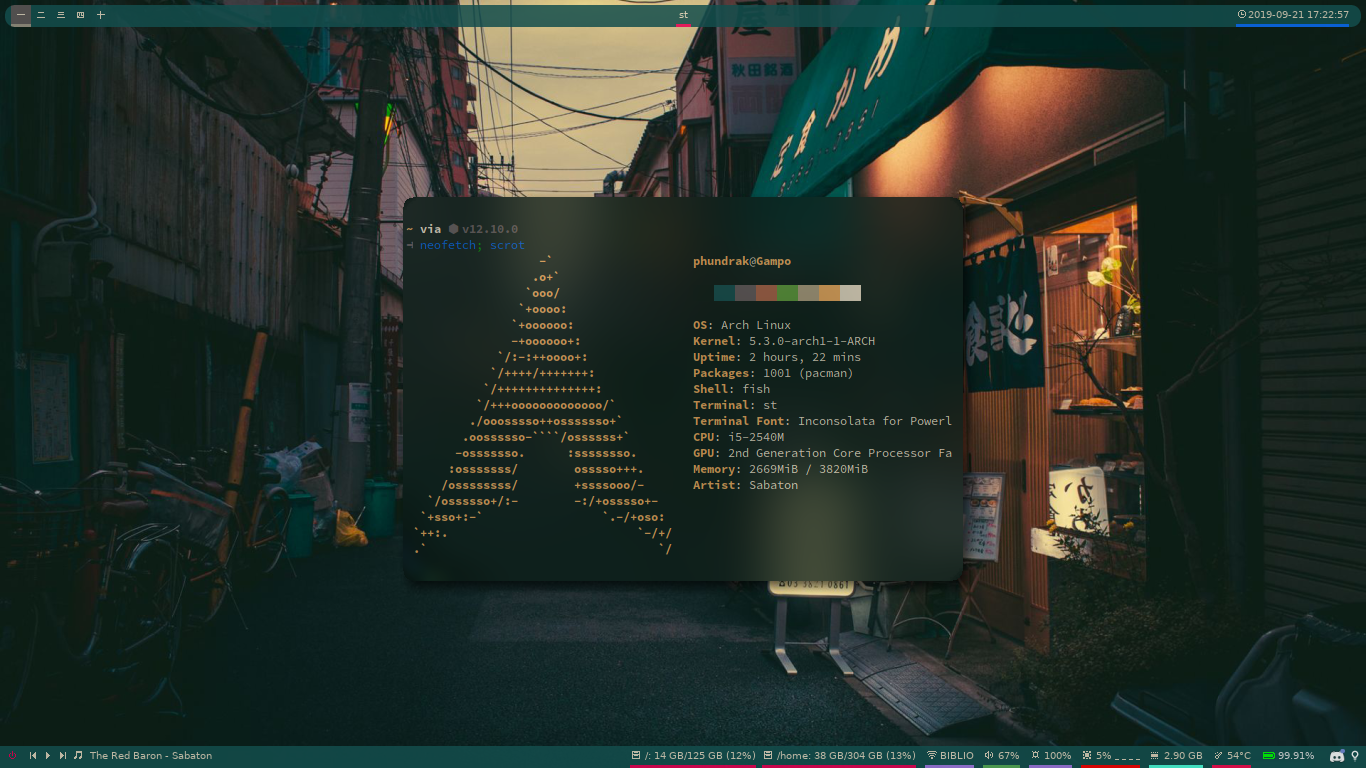Click the date and time 2019-09-21 clock
Screen dimensions: 1366x768
[1293, 15]
